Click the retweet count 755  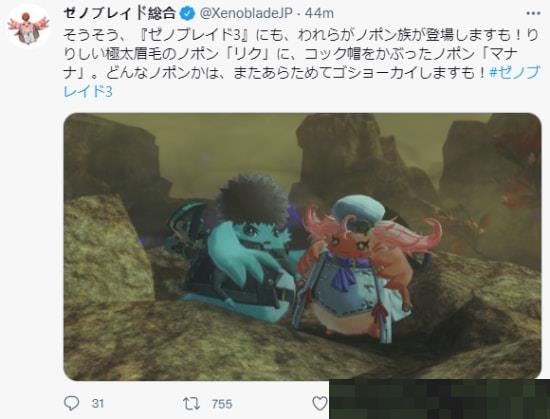(x=222, y=404)
